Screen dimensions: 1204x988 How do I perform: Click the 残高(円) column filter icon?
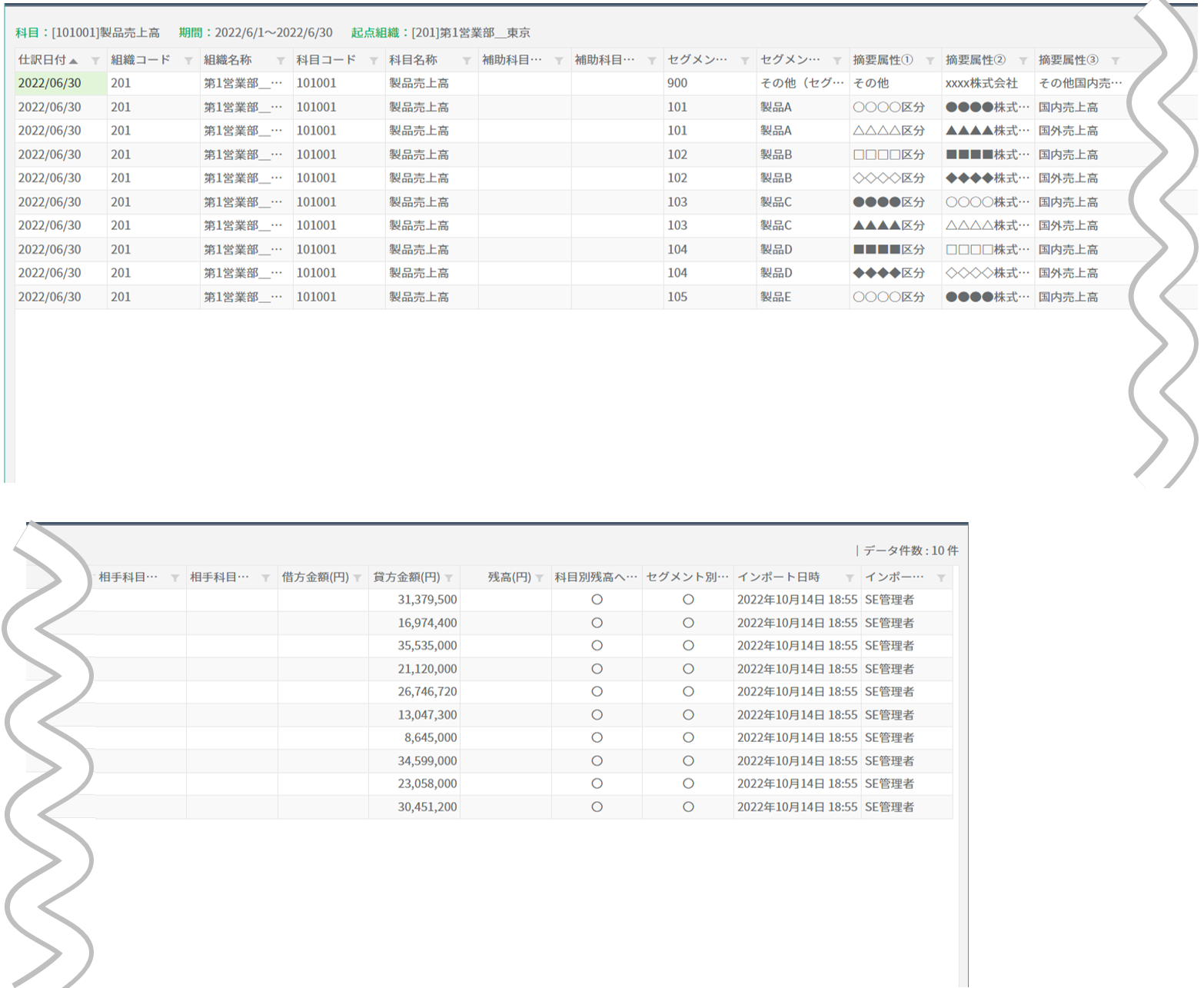click(x=540, y=578)
